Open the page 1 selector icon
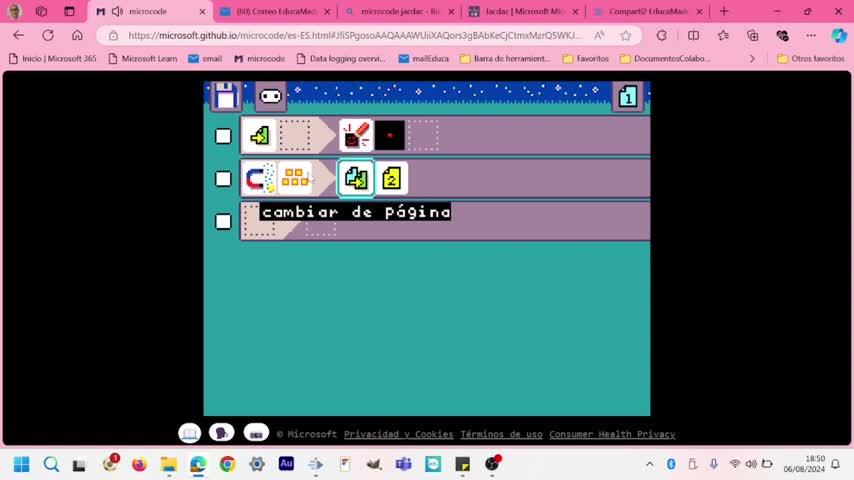 [628, 96]
